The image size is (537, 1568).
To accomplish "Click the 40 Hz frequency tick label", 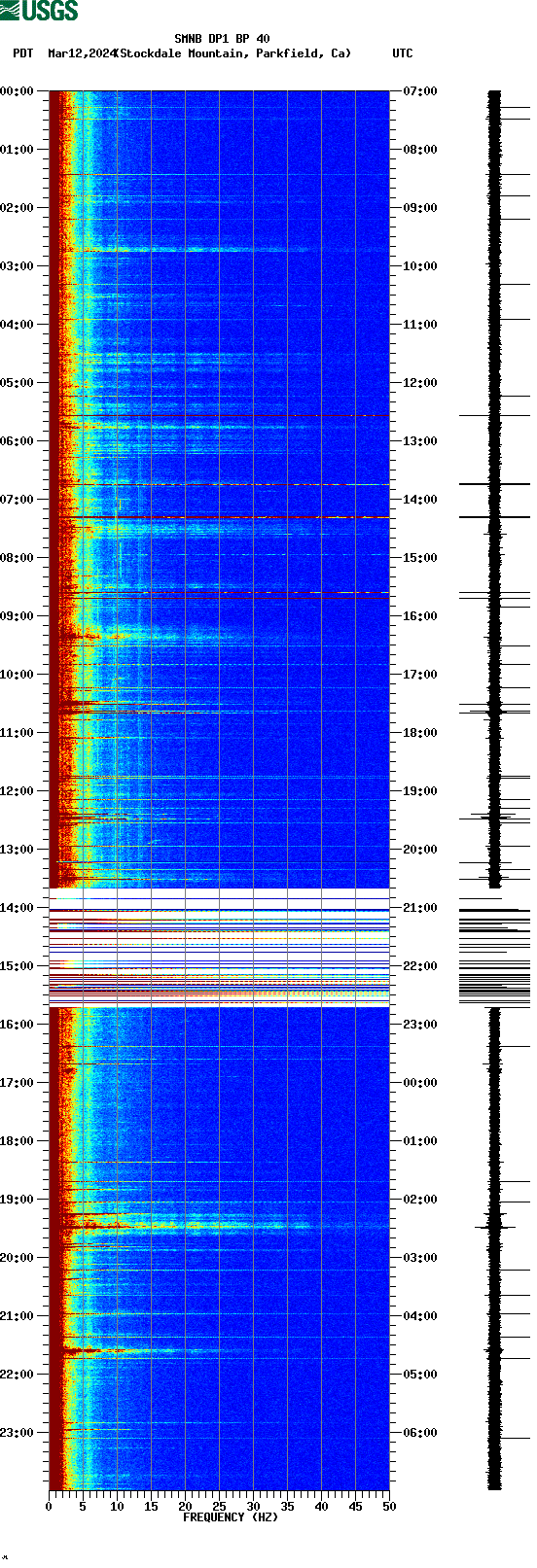I will [x=321, y=1507].
